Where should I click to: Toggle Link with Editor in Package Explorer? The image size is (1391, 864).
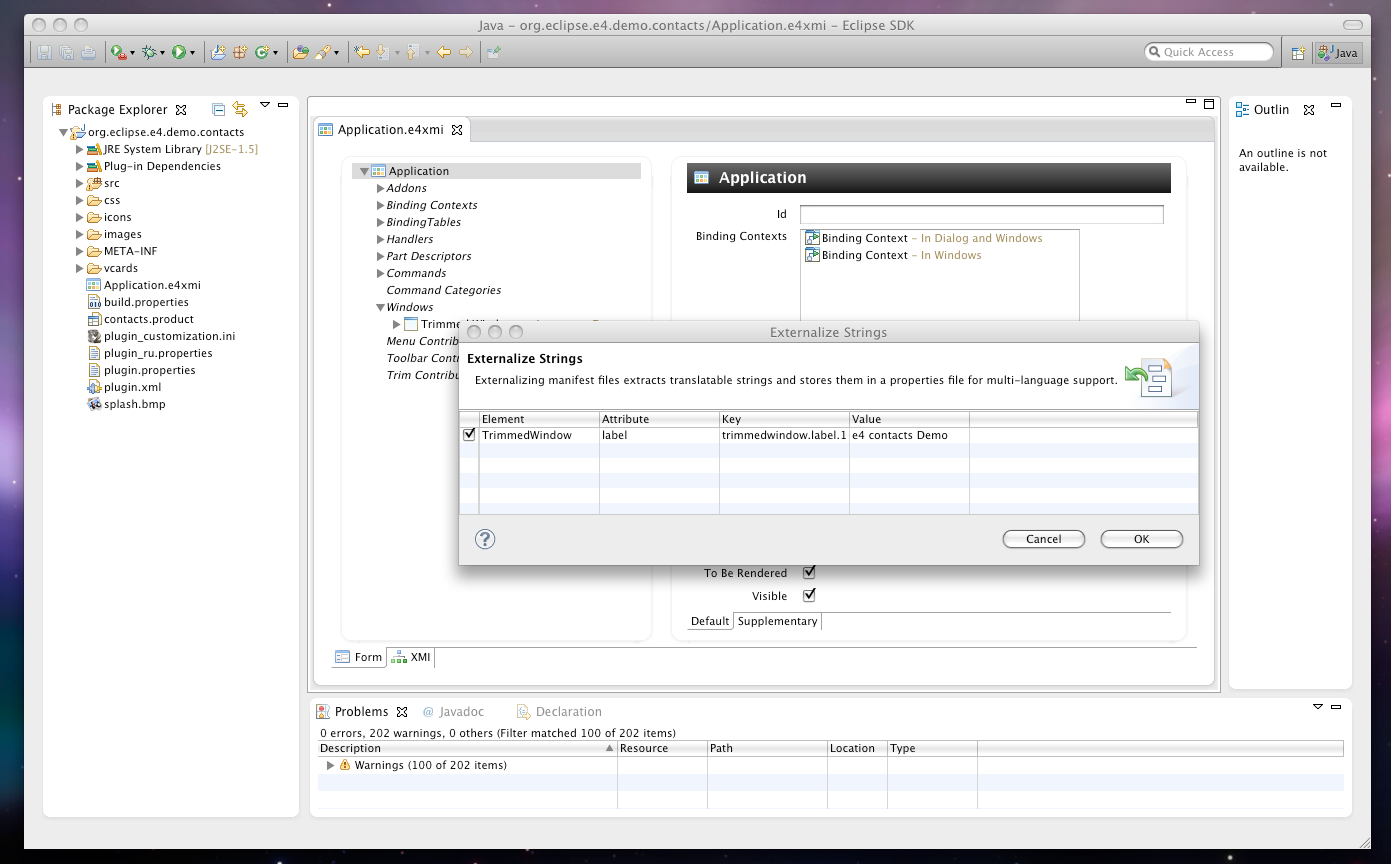tap(240, 110)
